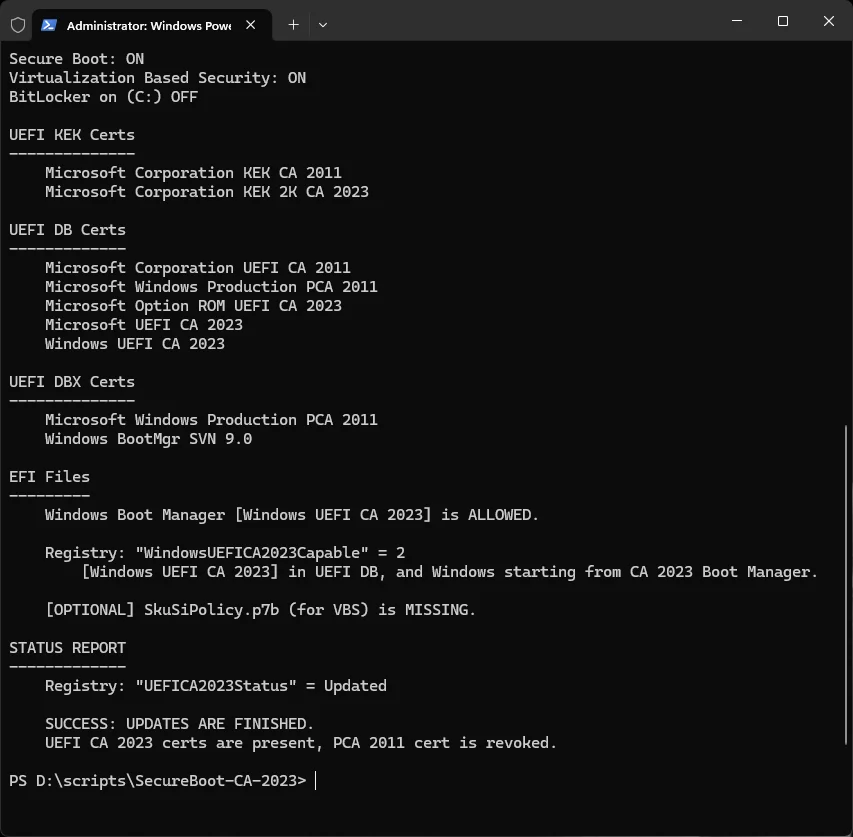Click the vertical scrollbar thumb

point(846,585)
